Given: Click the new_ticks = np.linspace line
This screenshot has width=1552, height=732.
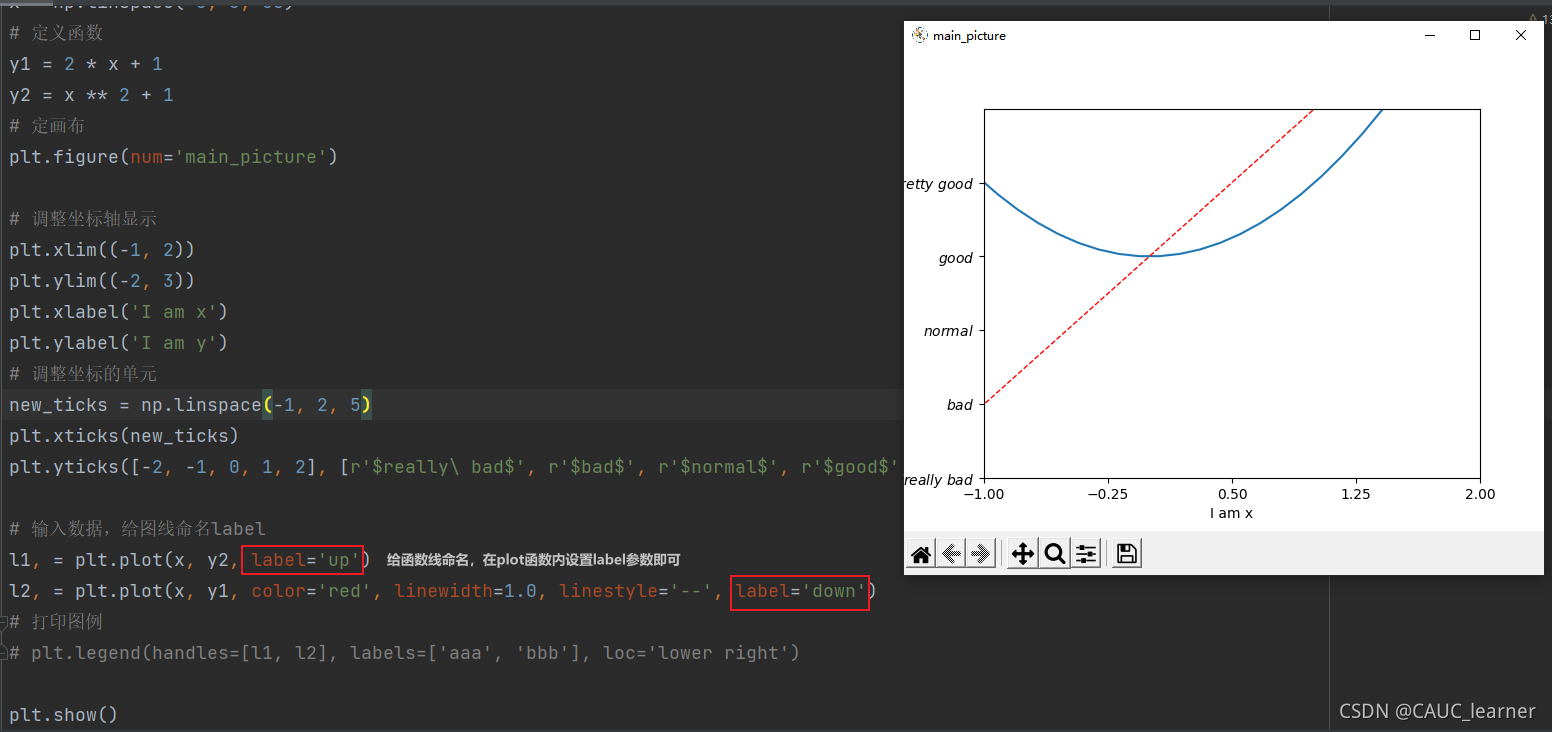Looking at the screenshot, I should pyautogui.click(x=190, y=405).
